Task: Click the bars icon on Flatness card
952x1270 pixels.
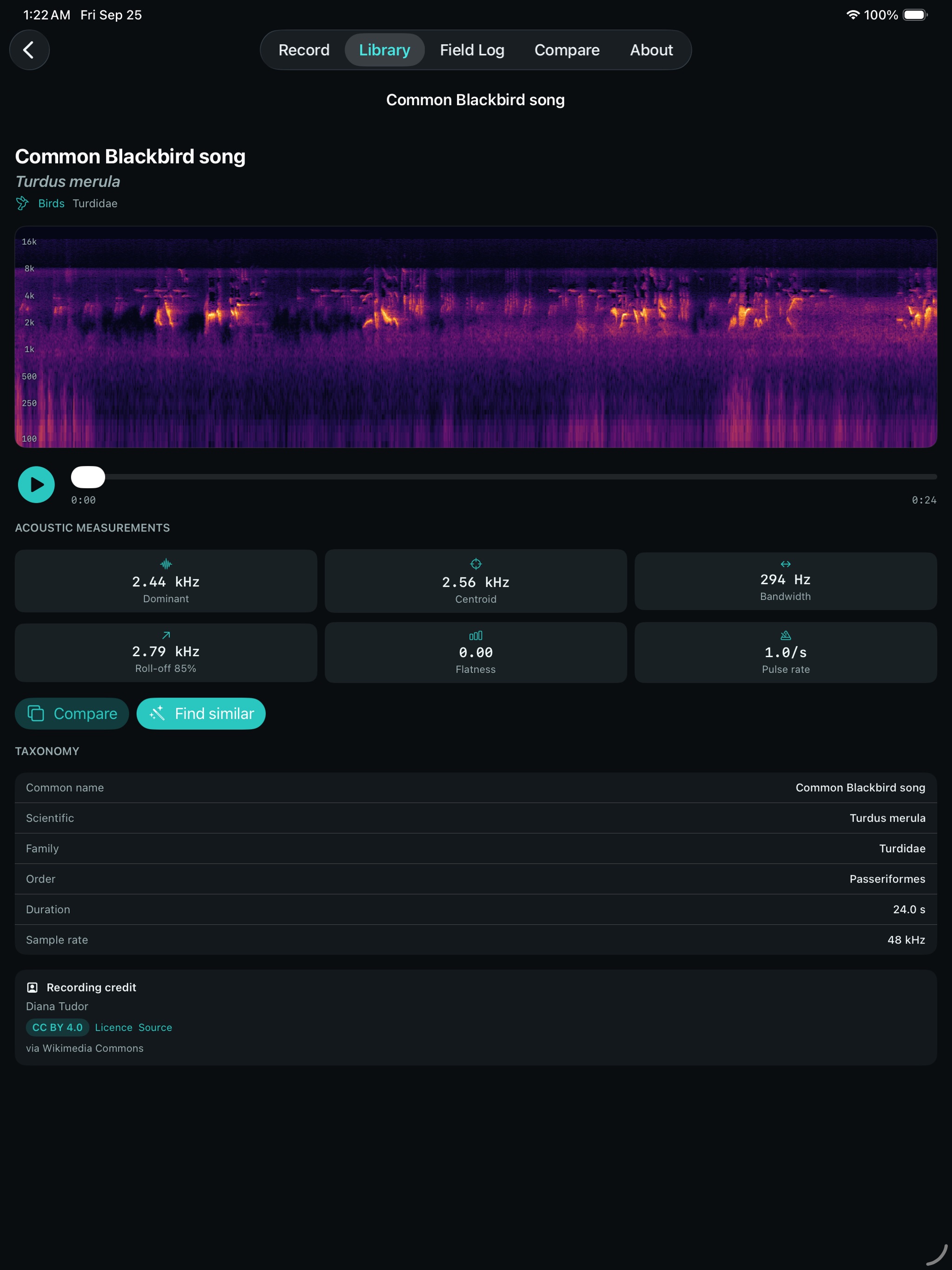Action: (476, 636)
